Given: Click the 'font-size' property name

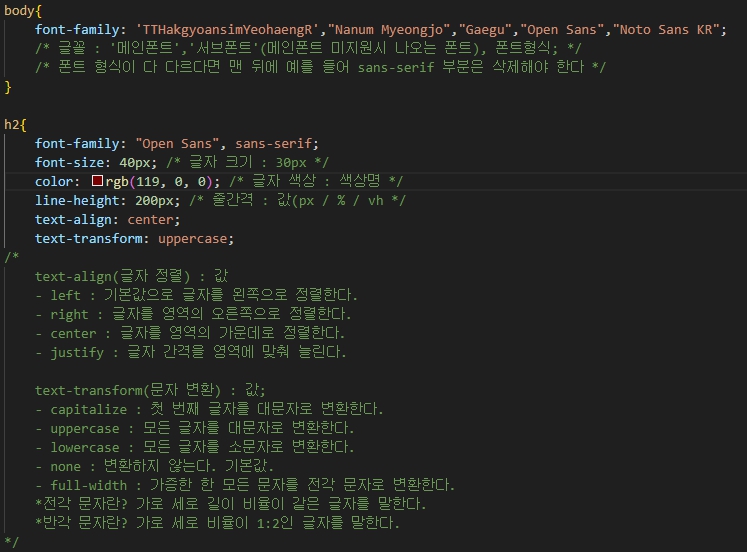Looking at the screenshot, I should click(x=69, y=162).
